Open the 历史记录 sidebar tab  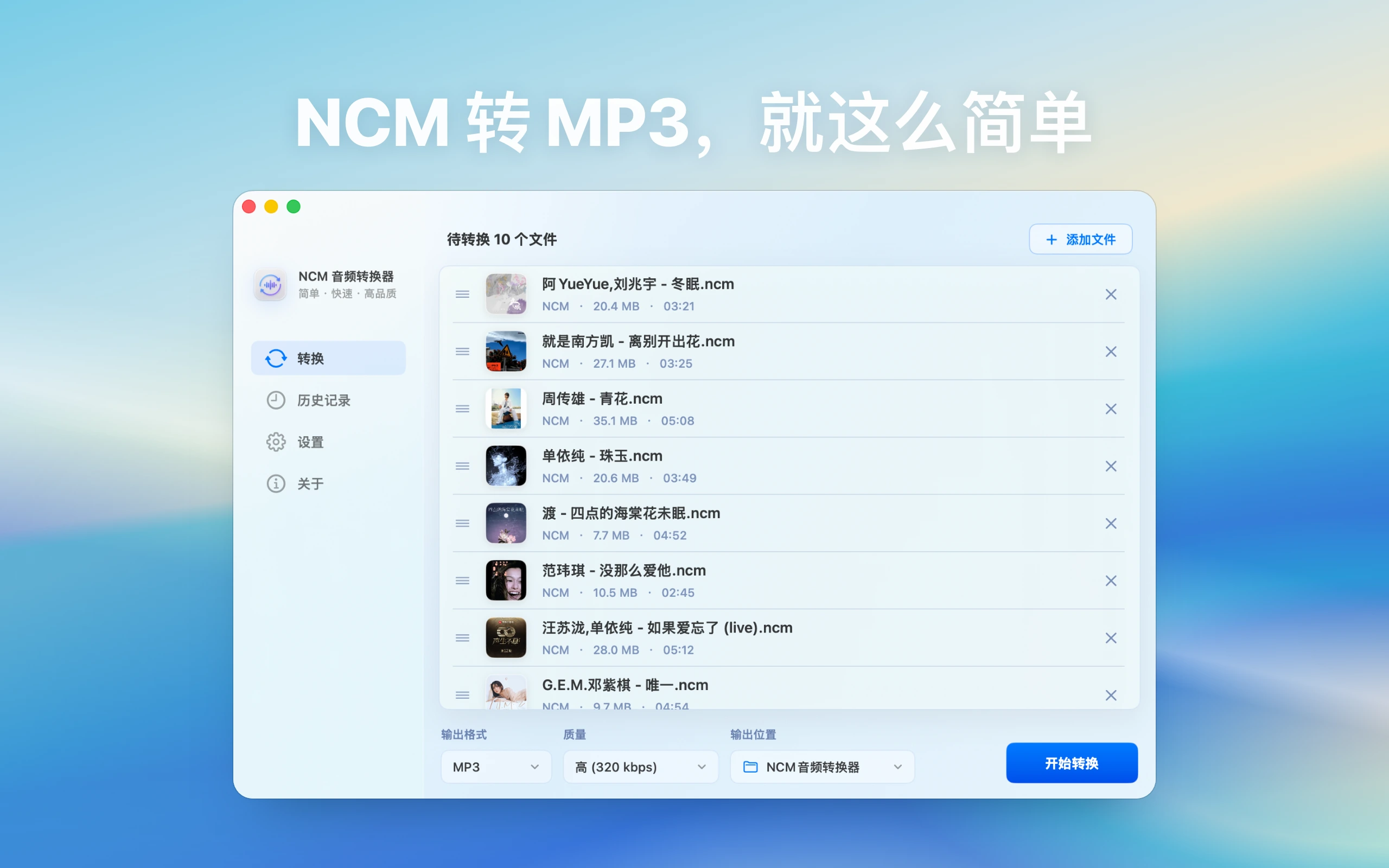tap(328, 400)
